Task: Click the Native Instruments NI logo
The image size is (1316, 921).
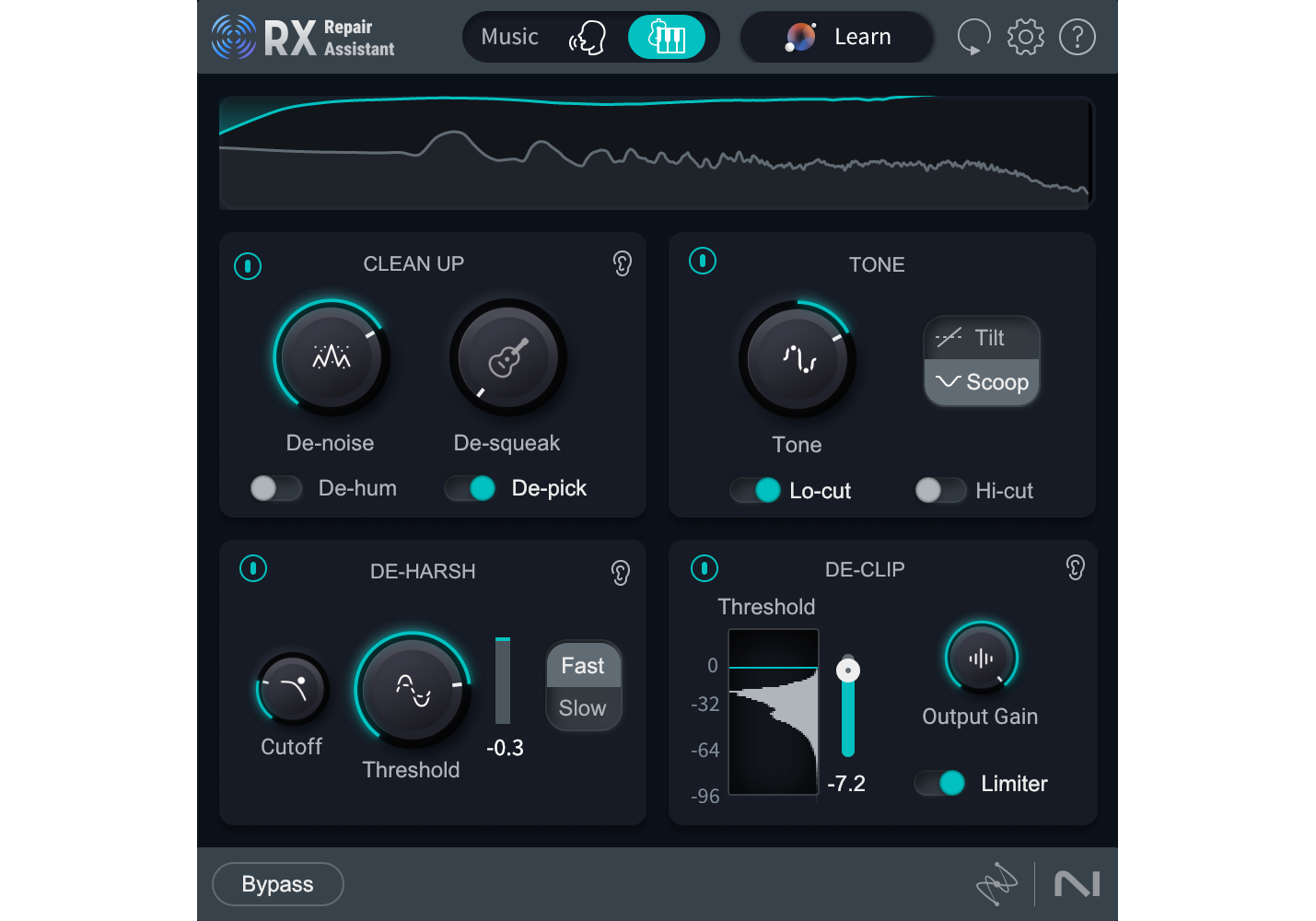Action: [1077, 884]
